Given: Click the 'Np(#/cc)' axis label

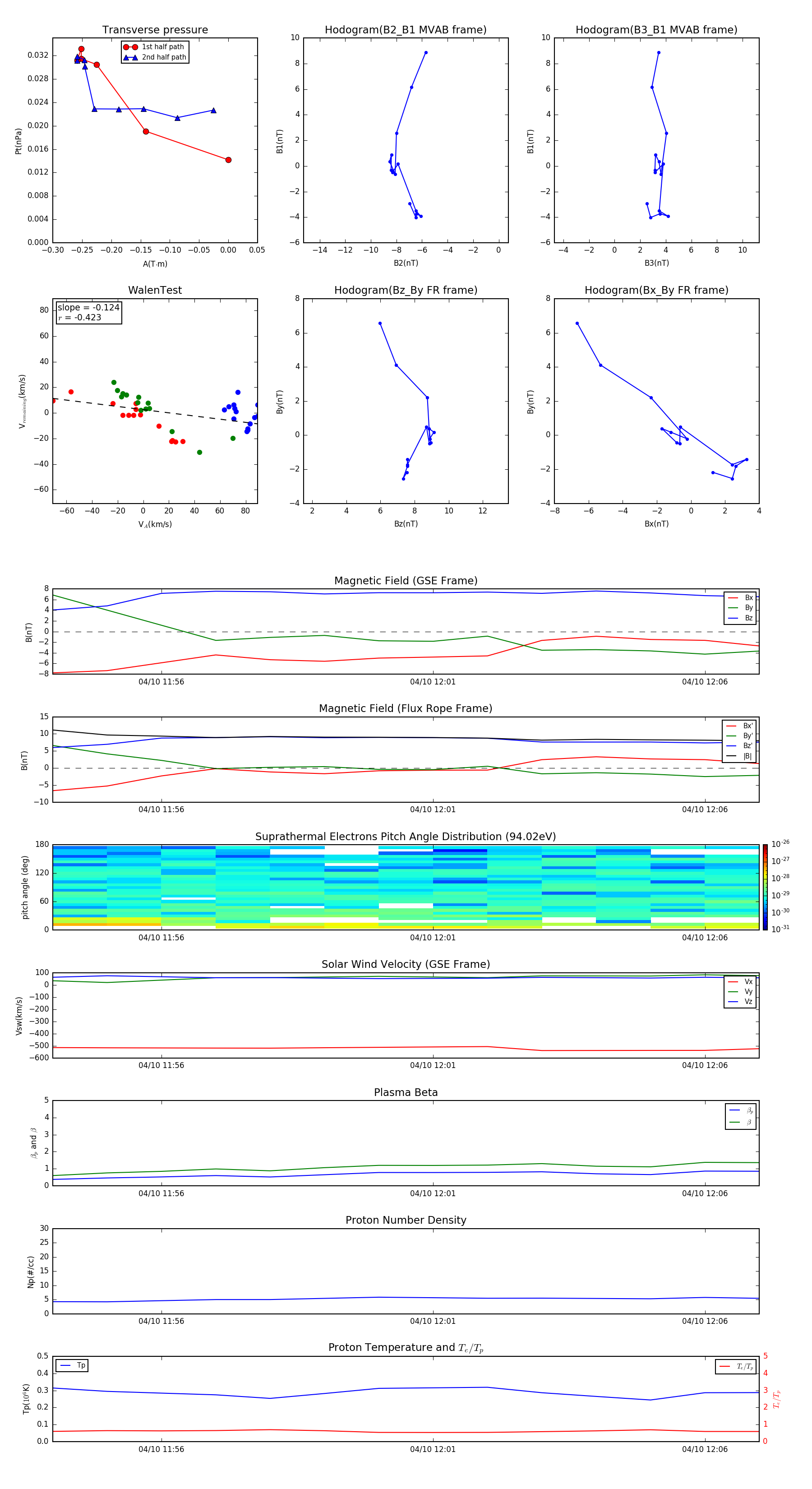Looking at the screenshot, I should 31,1272.
